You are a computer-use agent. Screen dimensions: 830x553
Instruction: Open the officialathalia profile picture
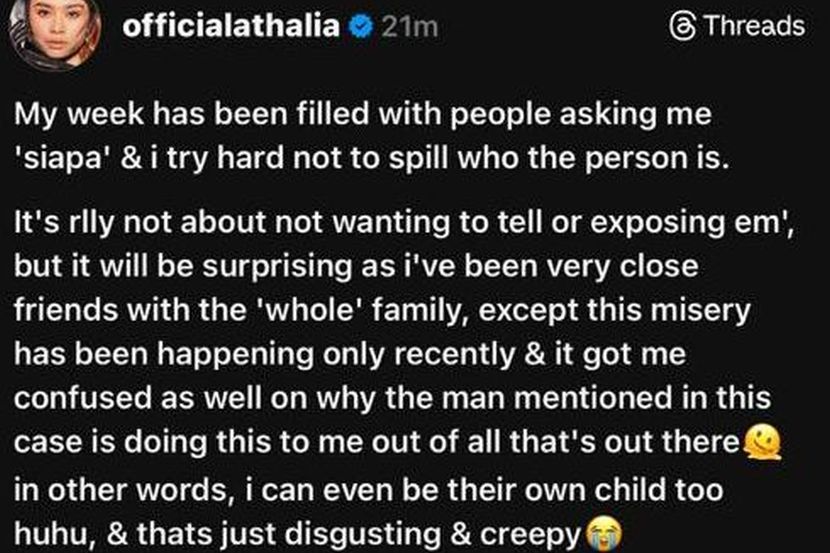54,28
